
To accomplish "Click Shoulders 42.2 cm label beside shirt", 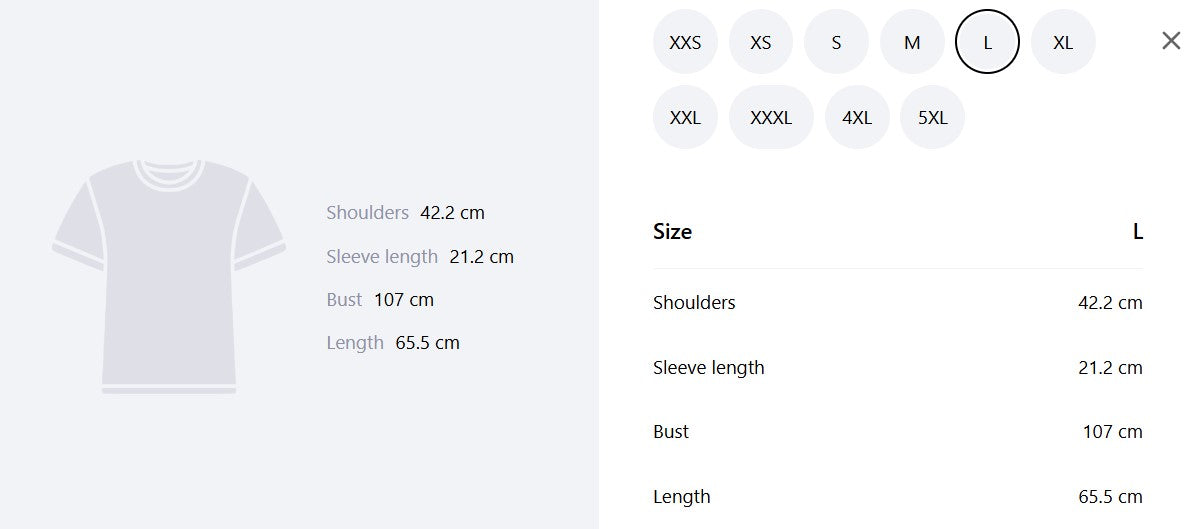I will click(x=406, y=213).
